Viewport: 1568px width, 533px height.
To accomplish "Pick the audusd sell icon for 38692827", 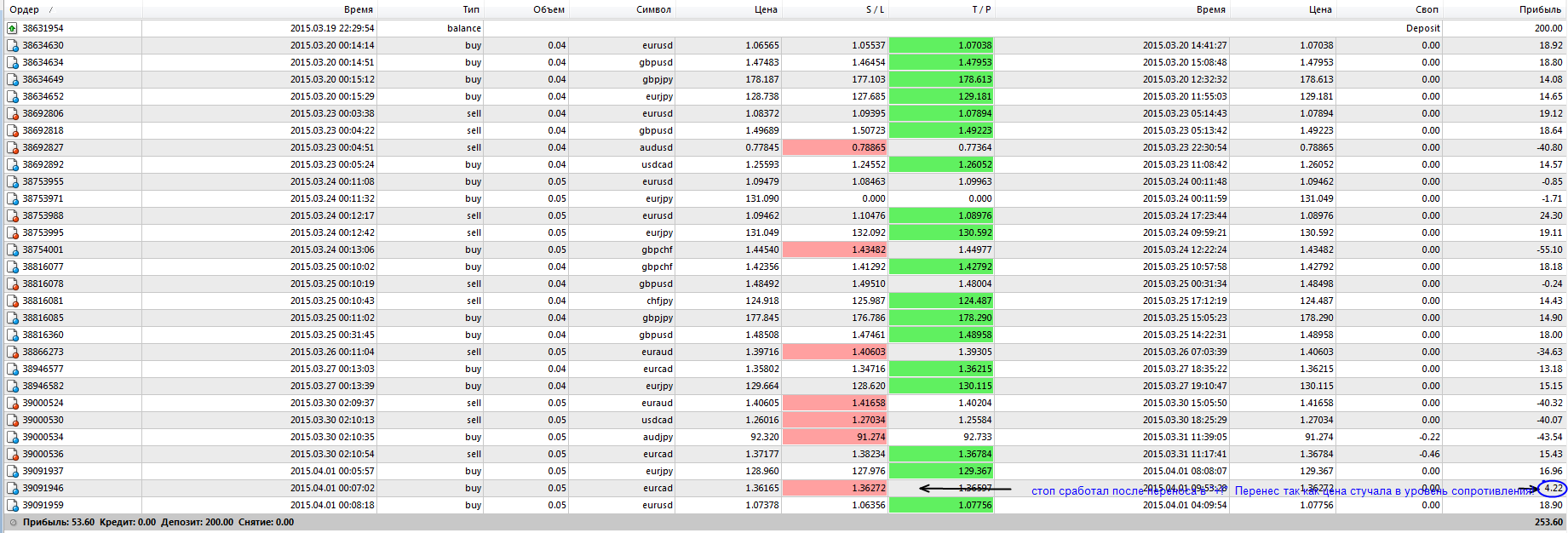I will coord(12,147).
